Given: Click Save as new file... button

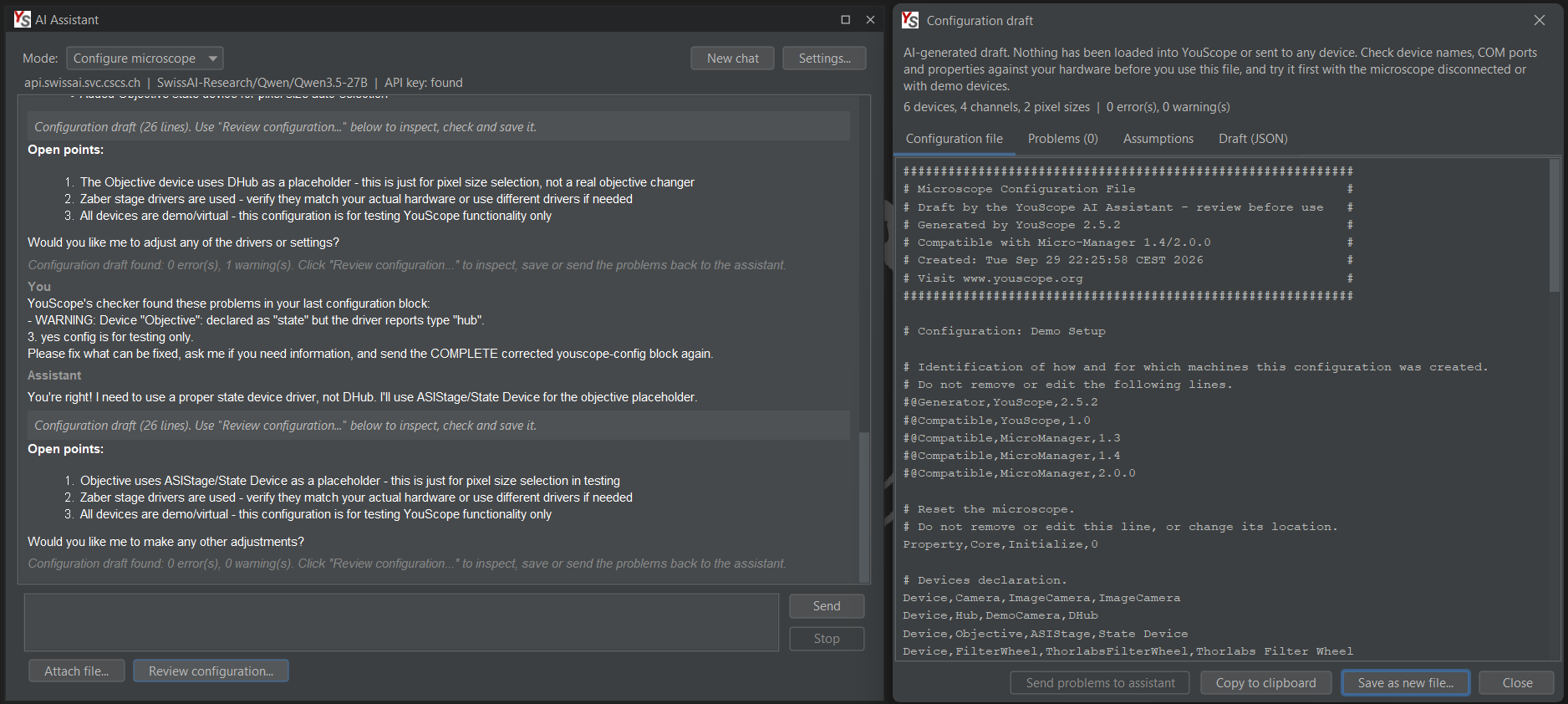Looking at the screenshot, I should coord(1405,683).
